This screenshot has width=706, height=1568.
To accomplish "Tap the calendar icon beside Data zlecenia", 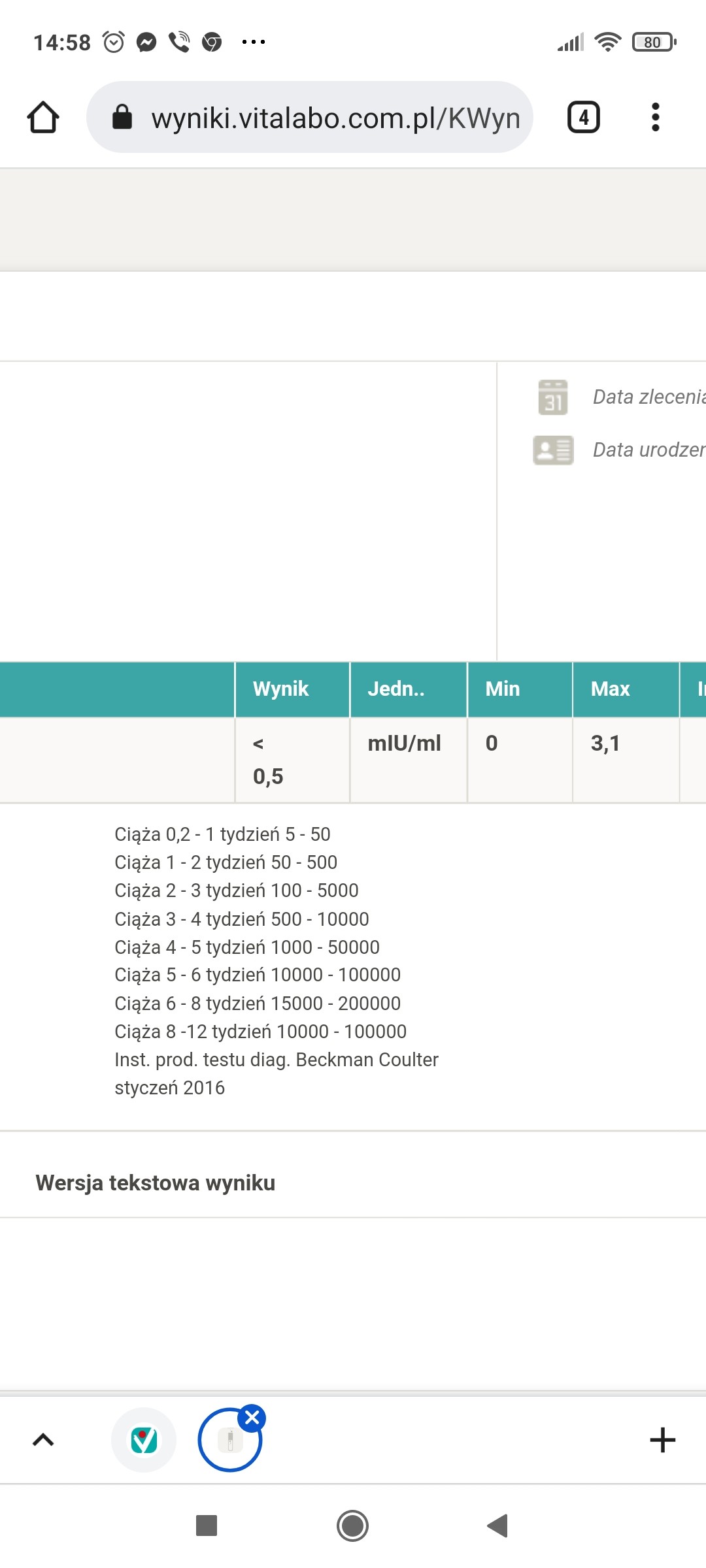I will 553,397.
